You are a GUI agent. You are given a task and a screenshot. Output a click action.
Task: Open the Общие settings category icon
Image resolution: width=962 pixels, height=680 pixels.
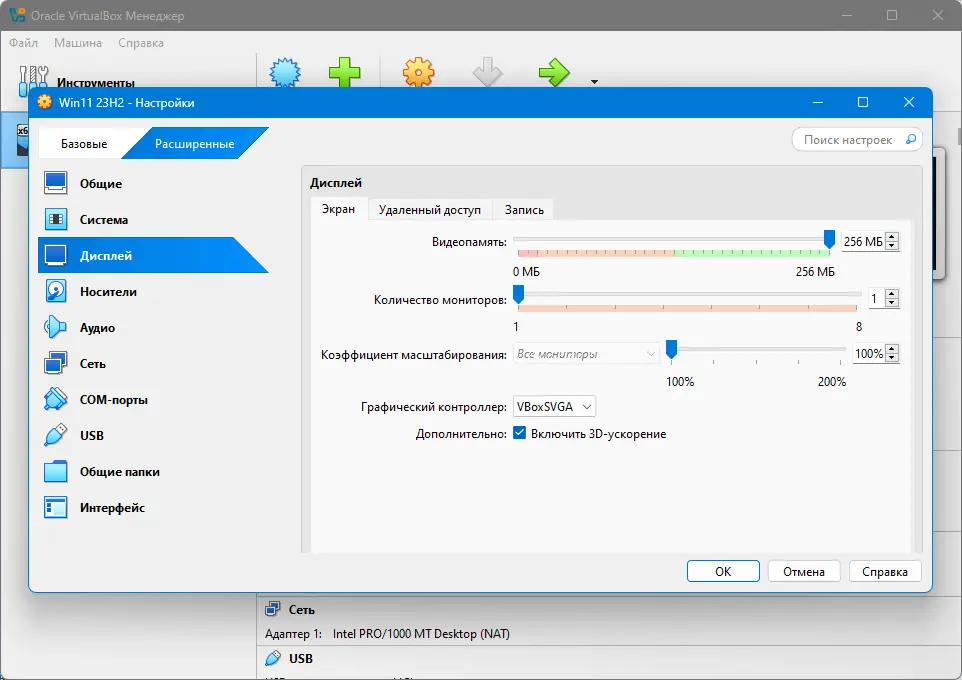pos(55,183)
